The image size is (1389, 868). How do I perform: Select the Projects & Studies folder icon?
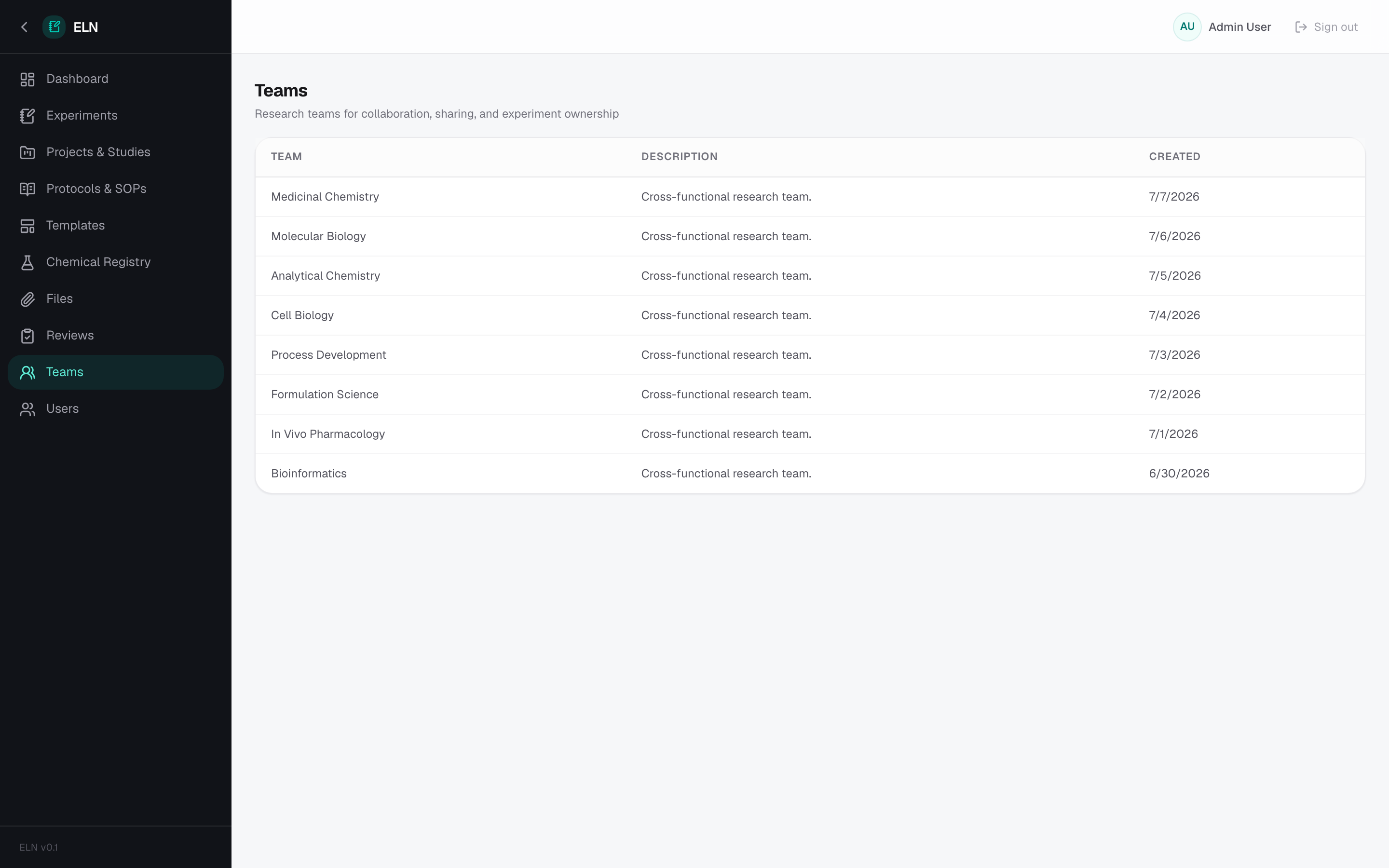[x=27, y=153]
